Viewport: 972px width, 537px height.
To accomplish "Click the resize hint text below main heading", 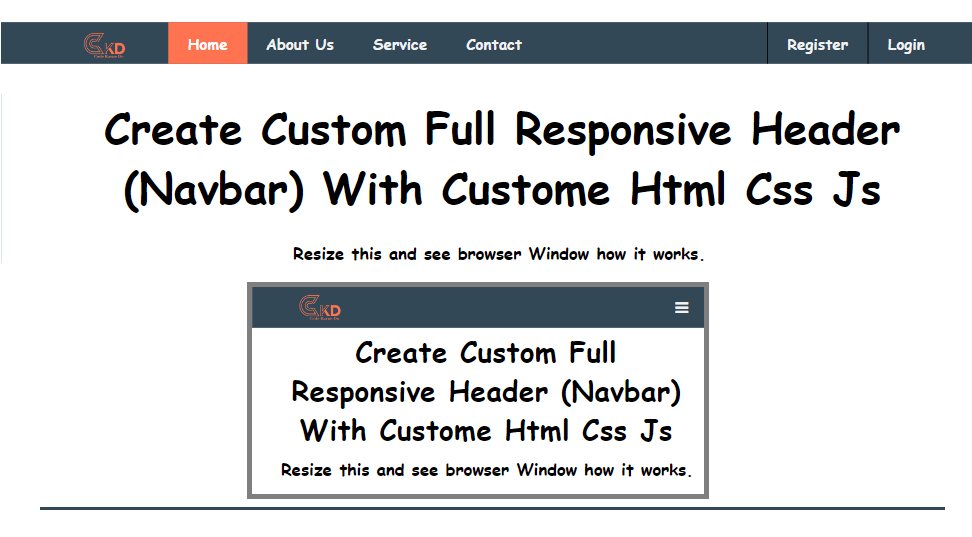I will point(498,254).
